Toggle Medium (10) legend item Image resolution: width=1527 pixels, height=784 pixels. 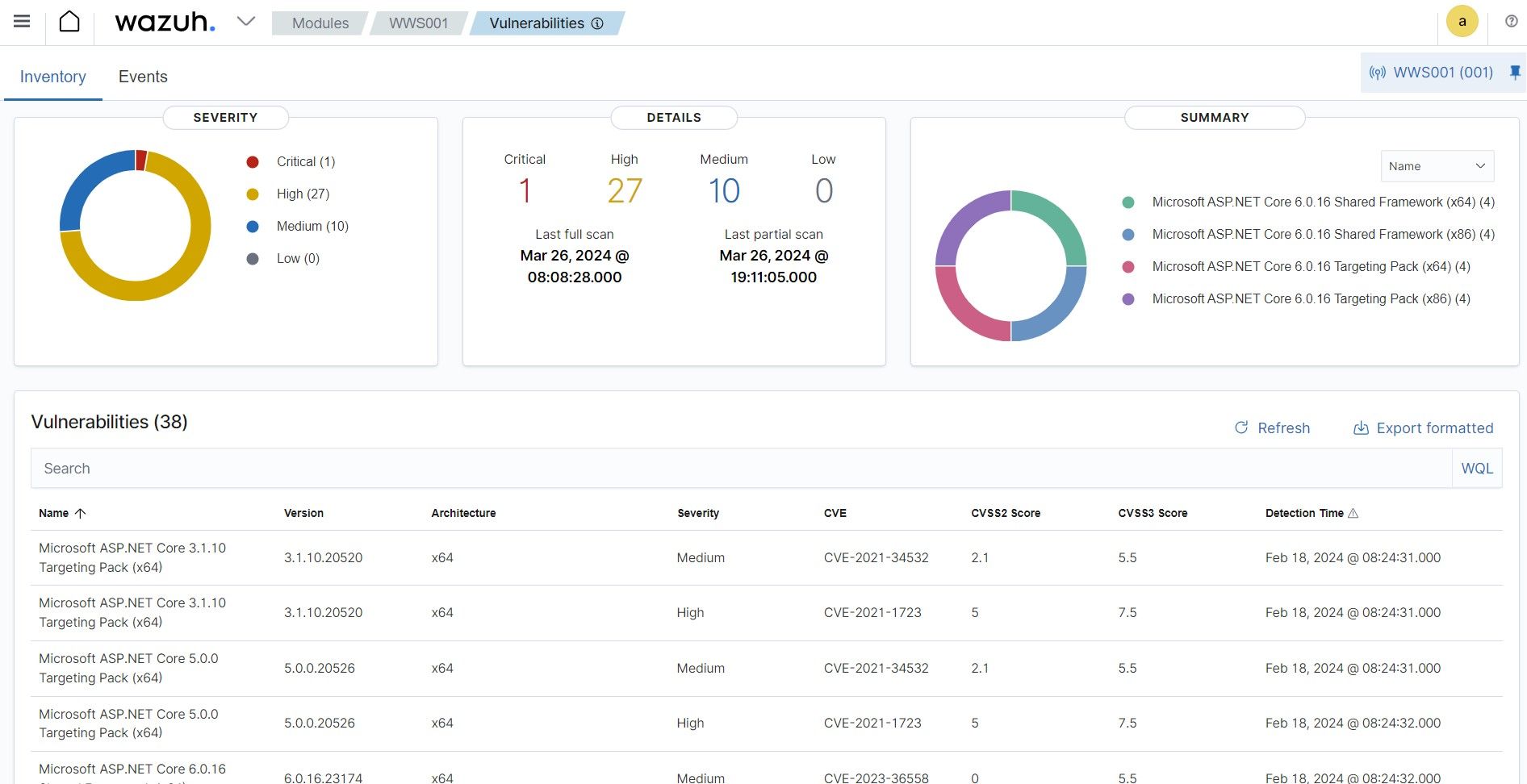pyautogui.click(x=298, y=226)
